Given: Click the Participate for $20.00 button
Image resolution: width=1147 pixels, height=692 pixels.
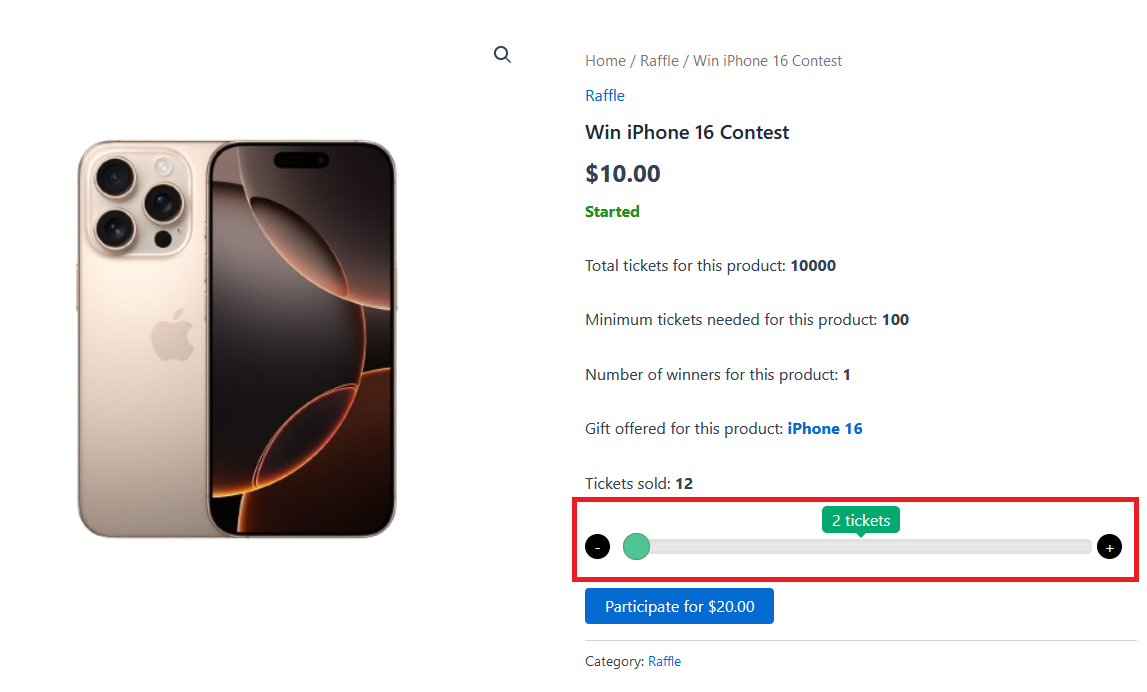Looking at the screenshot, I should click(679, 606).
